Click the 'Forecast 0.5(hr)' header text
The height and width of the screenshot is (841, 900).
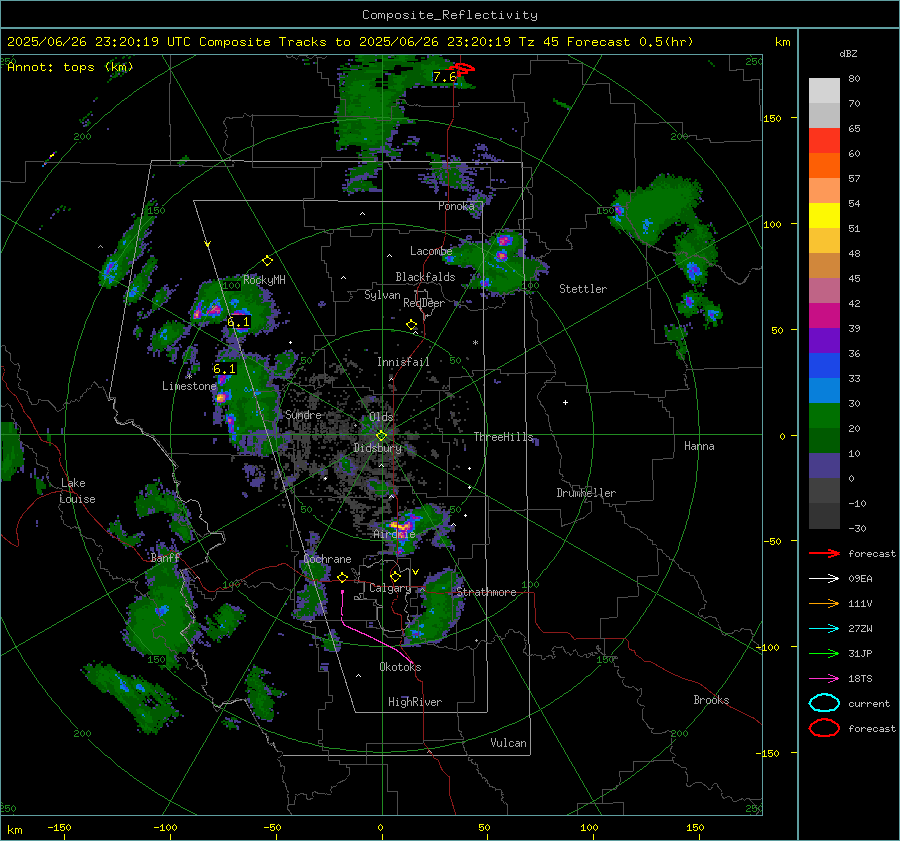point(630,42)
